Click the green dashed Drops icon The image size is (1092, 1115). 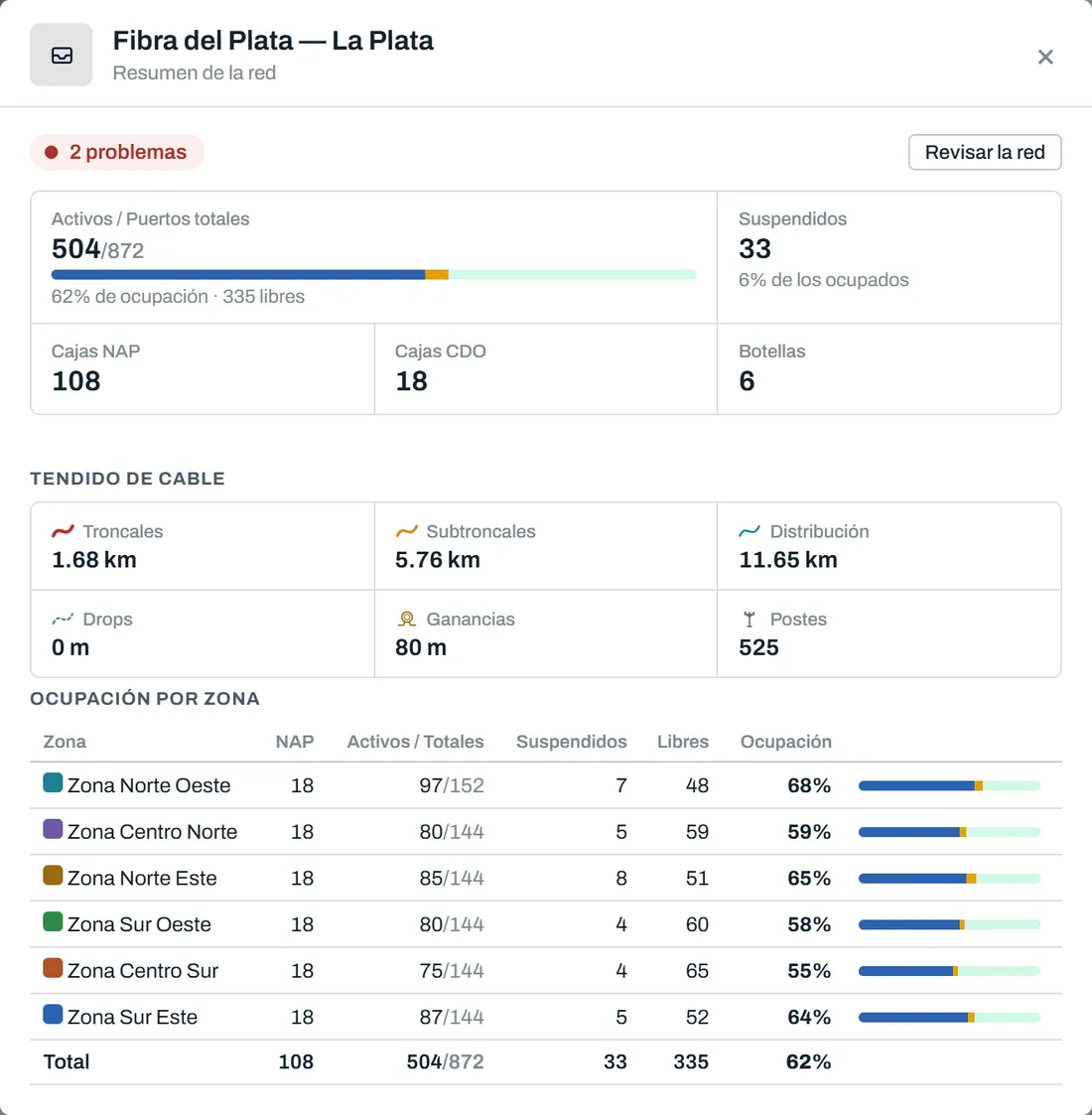(63, 620)
